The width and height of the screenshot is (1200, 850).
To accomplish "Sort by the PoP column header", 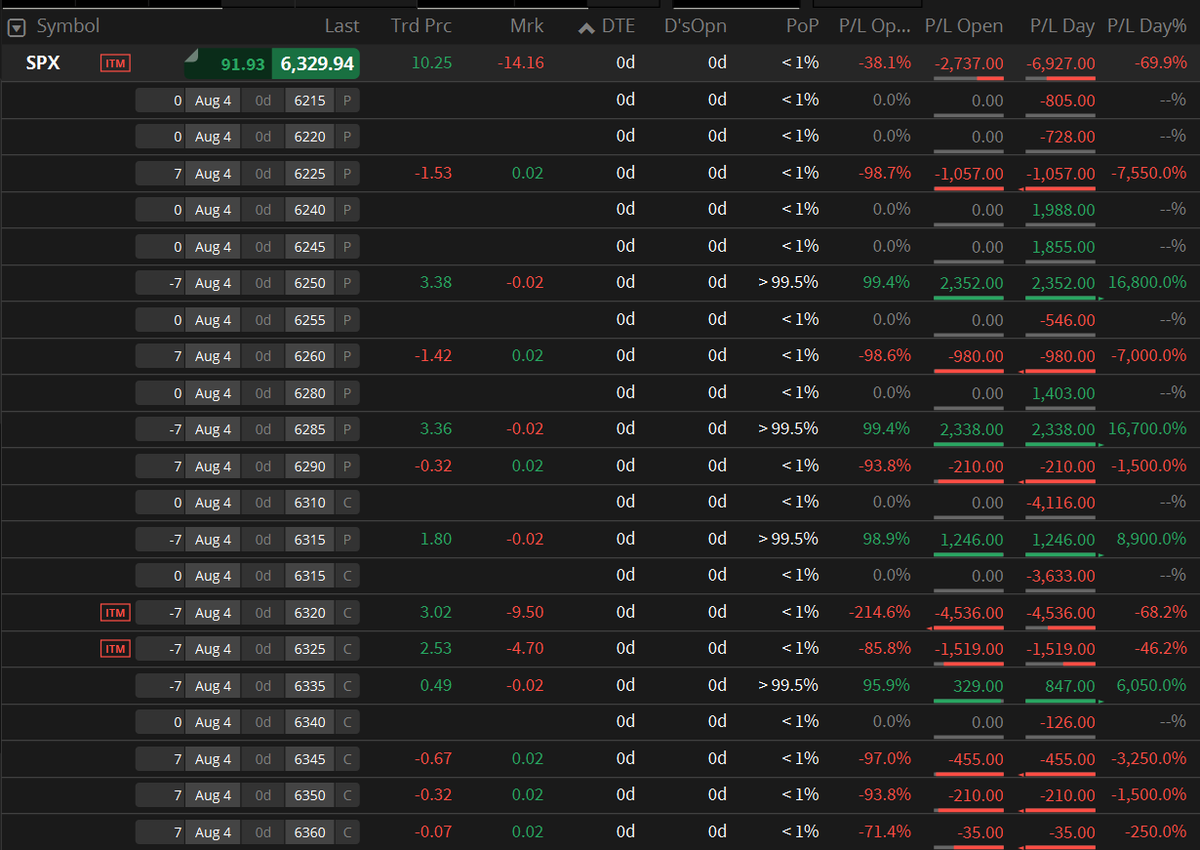I will coord(802,27).
